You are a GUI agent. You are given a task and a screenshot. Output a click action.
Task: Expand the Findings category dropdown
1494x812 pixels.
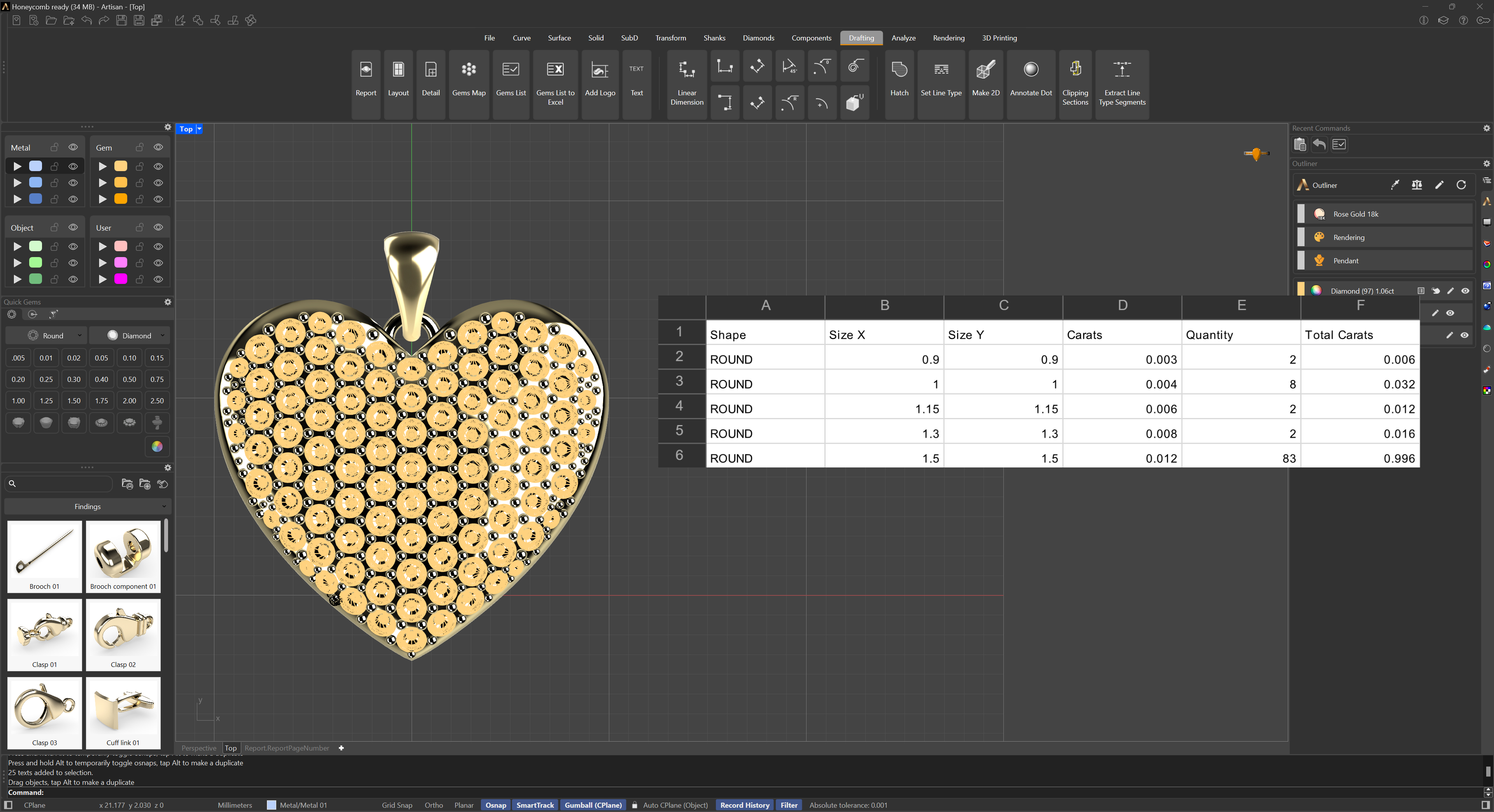[x=88, y=507]
